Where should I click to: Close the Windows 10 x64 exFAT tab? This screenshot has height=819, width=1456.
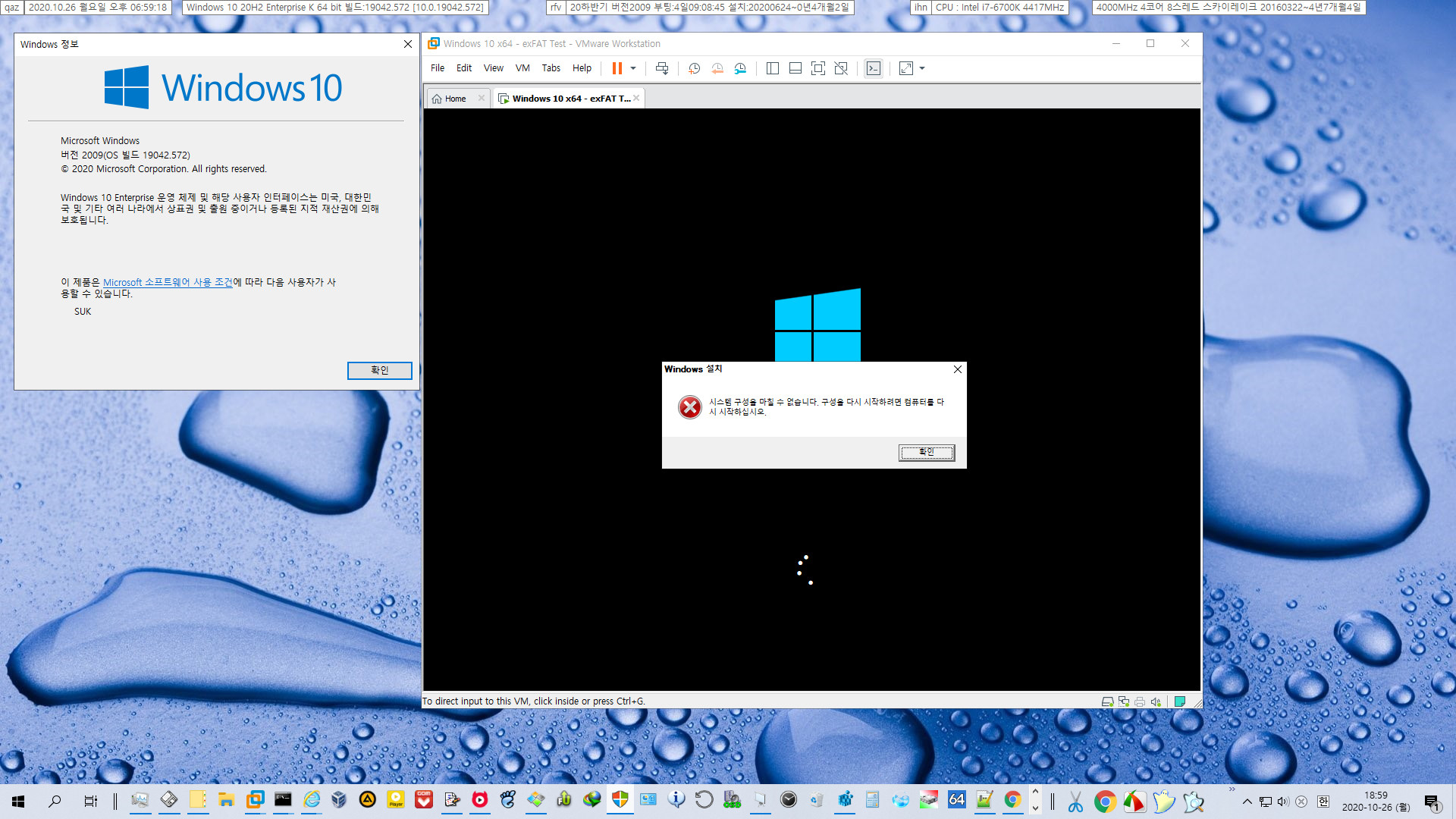(636, 98)
